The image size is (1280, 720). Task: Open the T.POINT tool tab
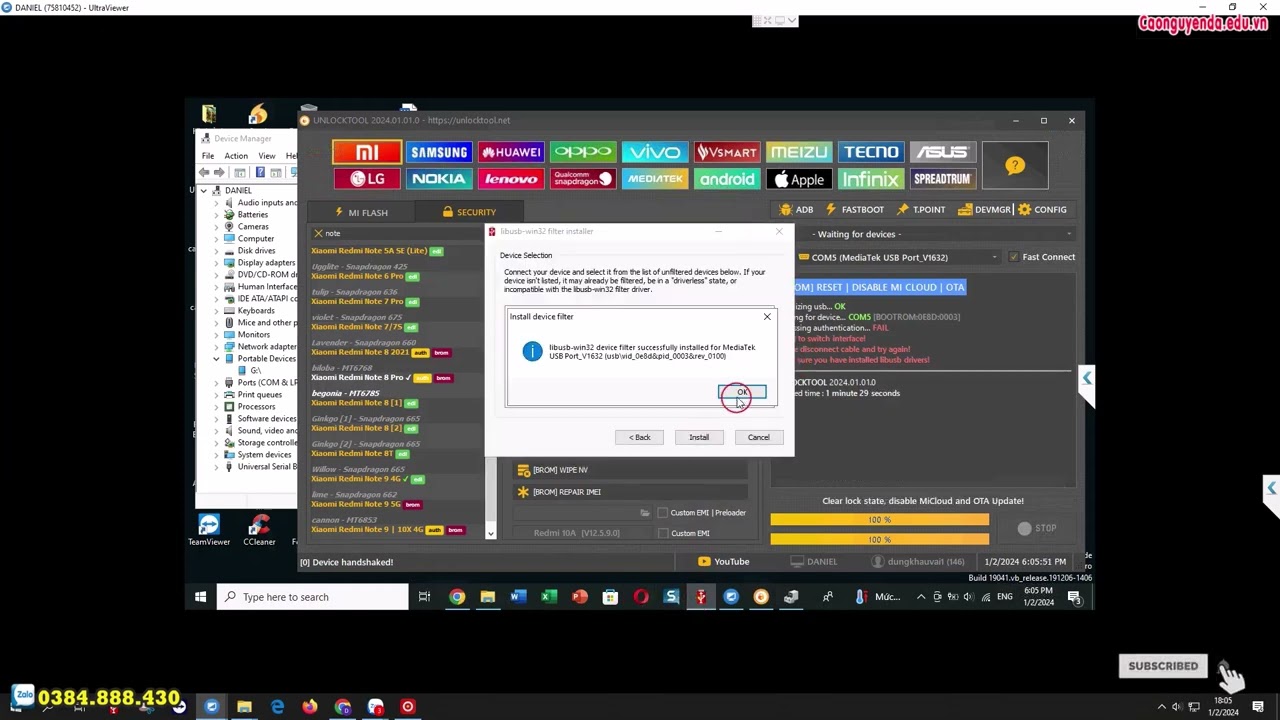[x=921, y=210]
